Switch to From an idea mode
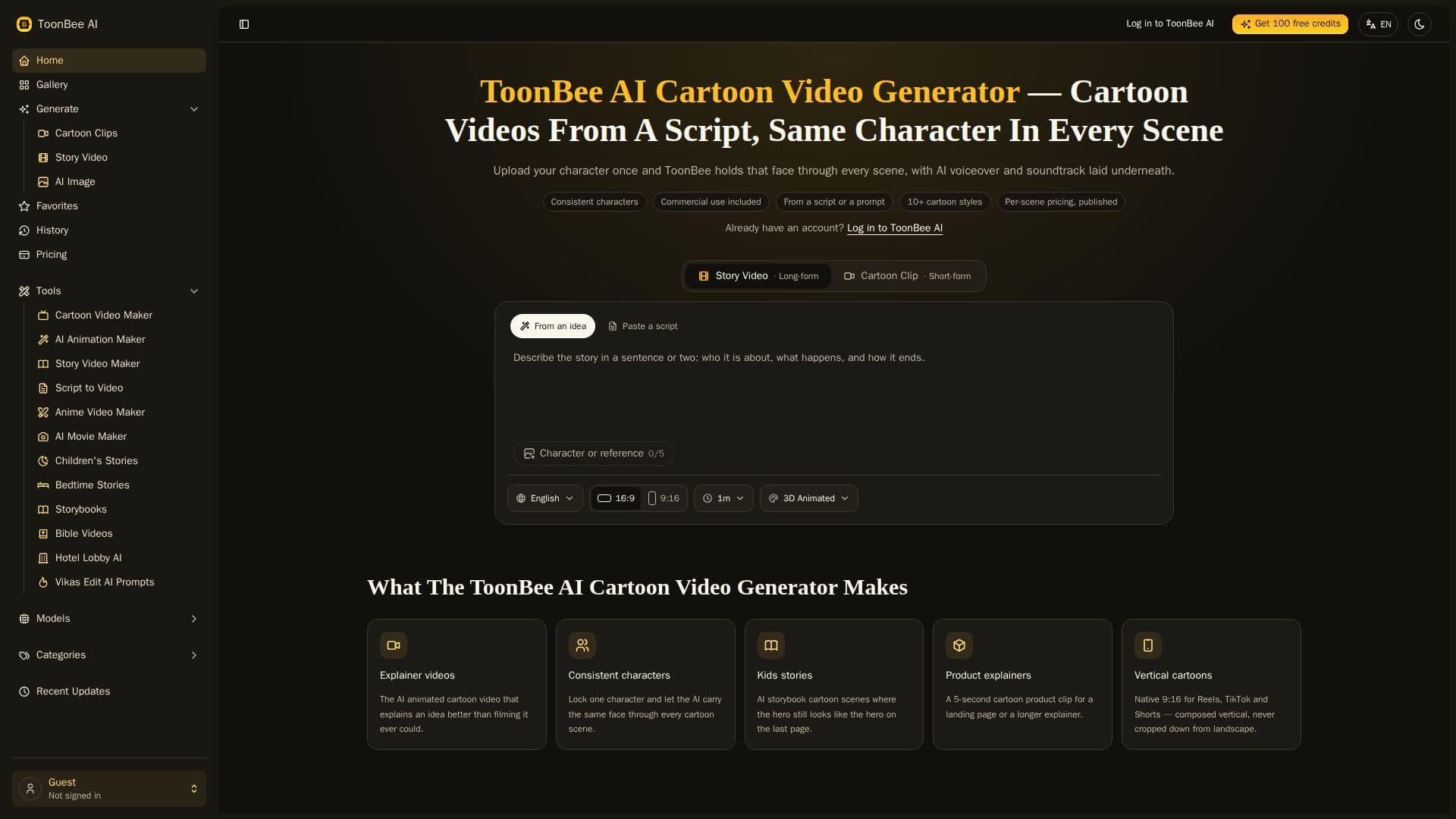 pos(553,326)
